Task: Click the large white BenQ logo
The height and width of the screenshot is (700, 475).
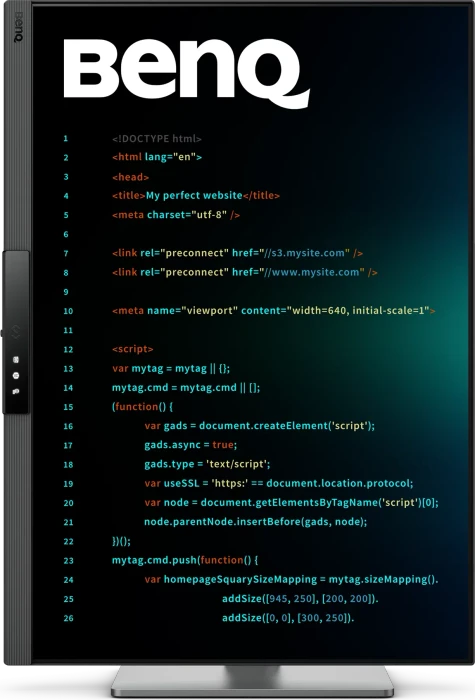Action: (187, 73)
